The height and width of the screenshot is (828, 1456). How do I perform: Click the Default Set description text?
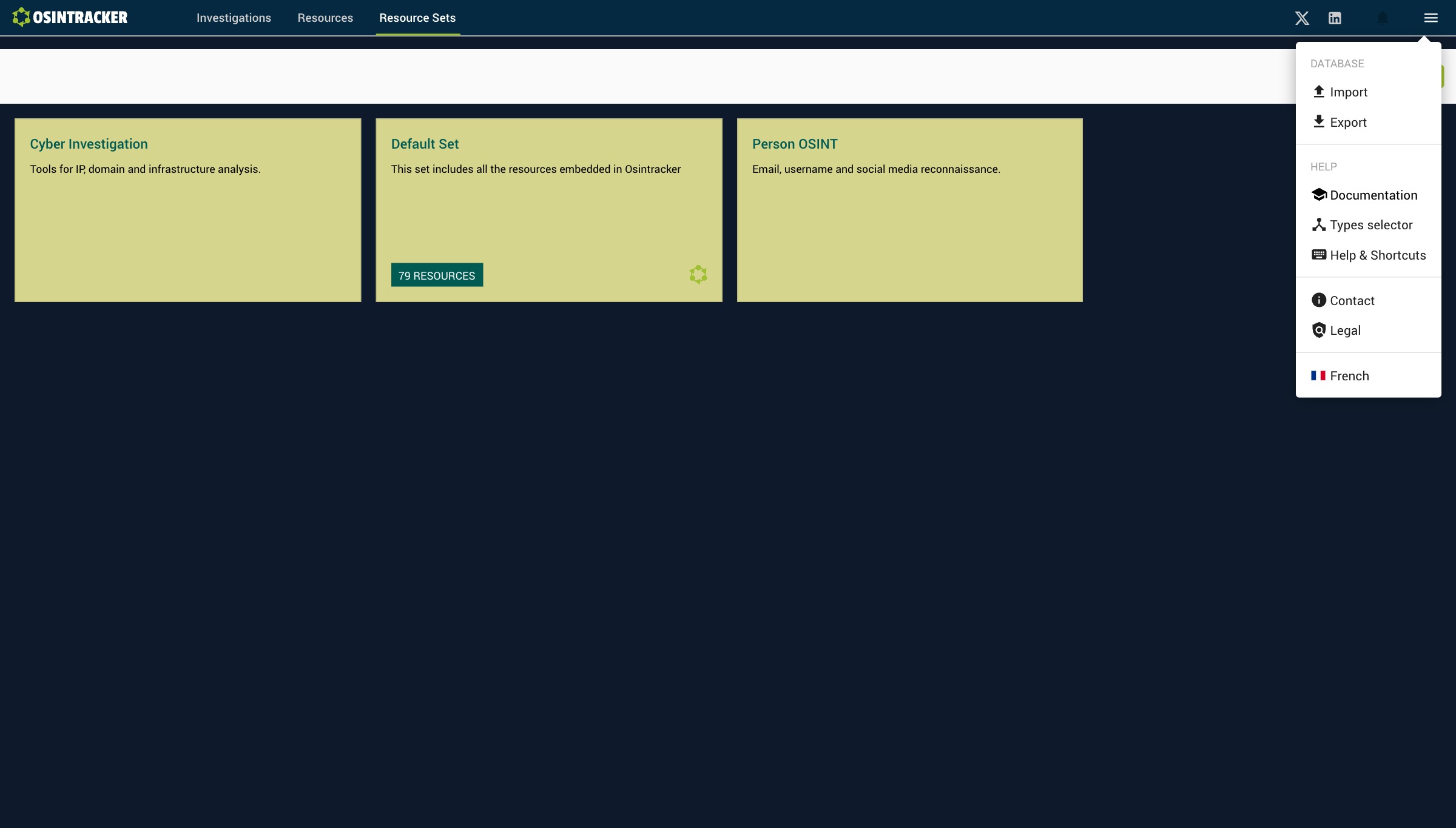pos(536,169)
